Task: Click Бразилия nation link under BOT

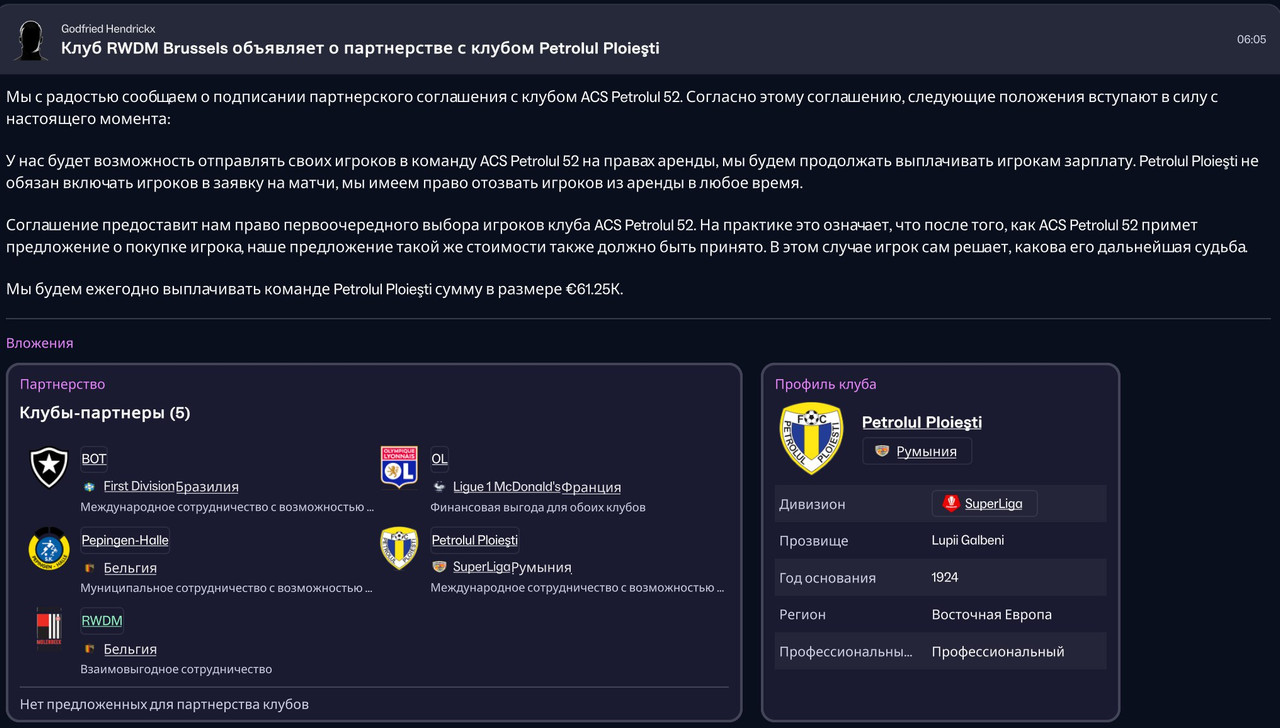Action: tap(207, 487)
